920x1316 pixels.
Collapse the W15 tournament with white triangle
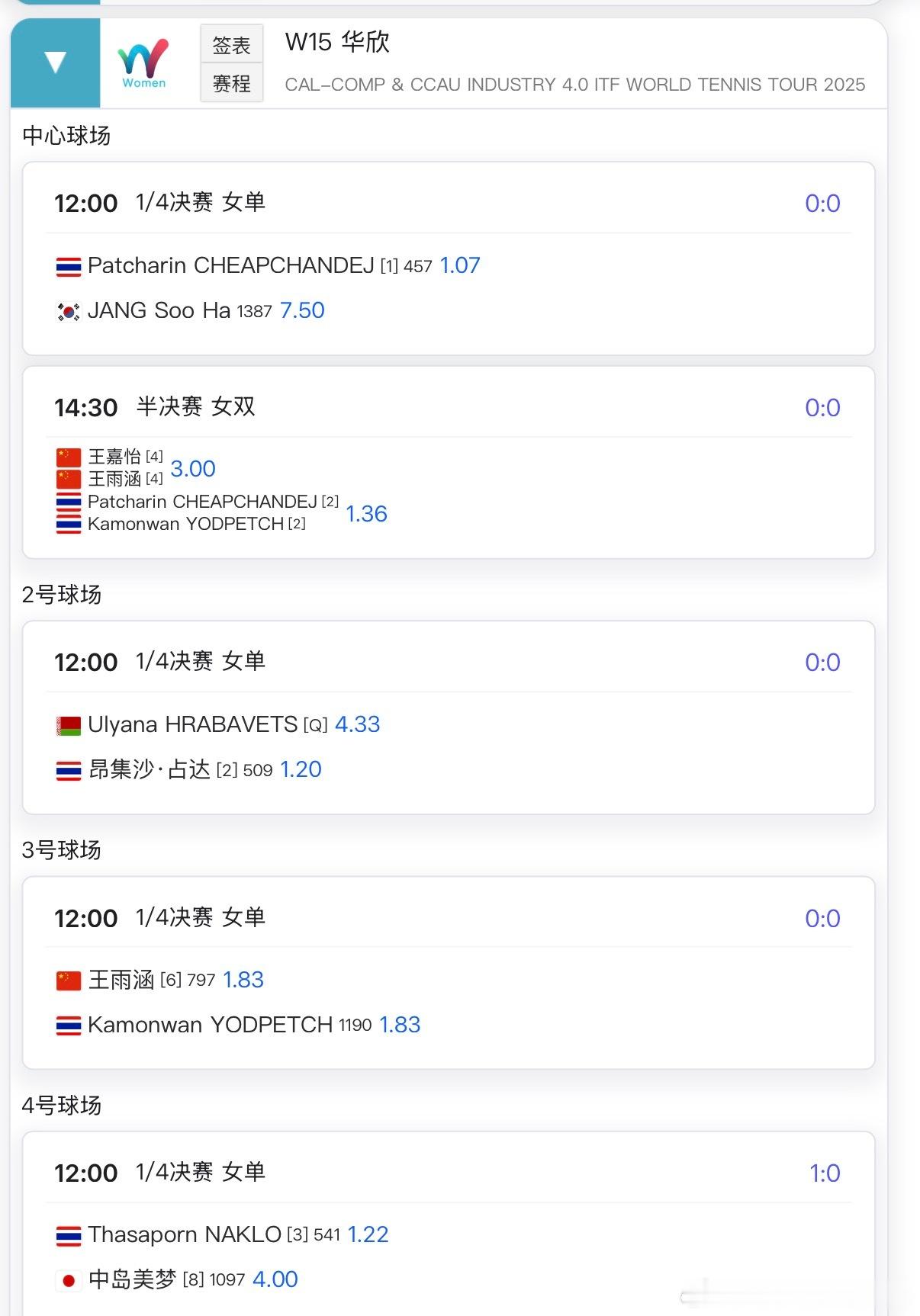[x=55, y=63]
